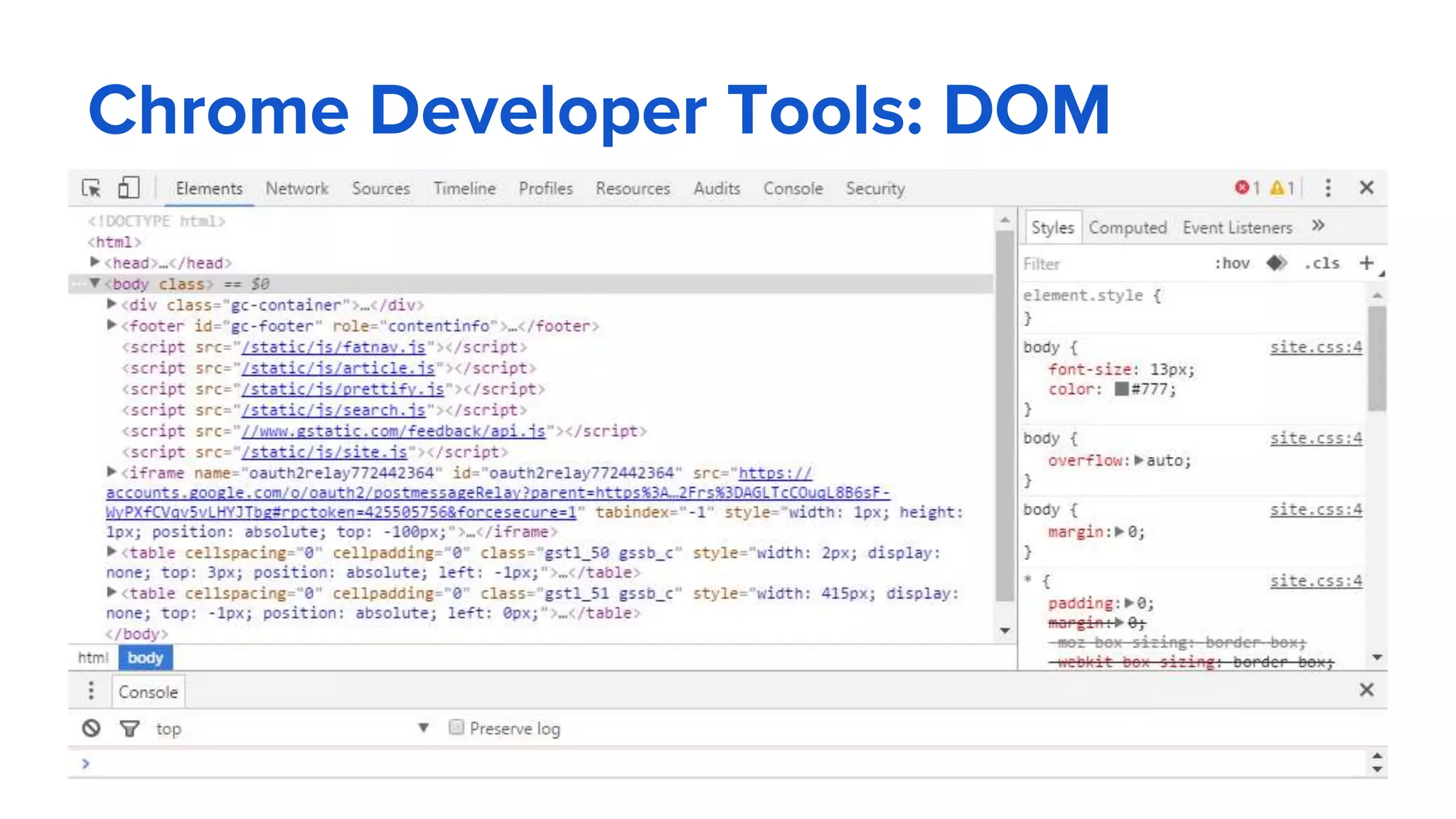Open the /static/js/site.js link
Screen dimensions: 1456x819
pyautogui.click(x=324, y=452)
